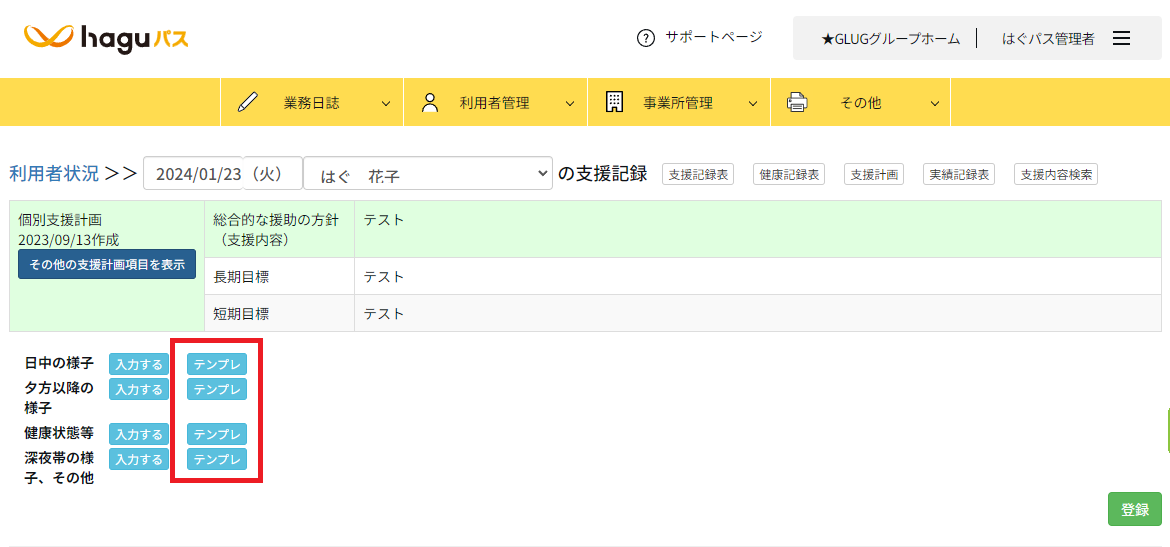Click the person icon for 利用者管理
The height and width of the screenshot is (547, 1170).
(431, 102)
